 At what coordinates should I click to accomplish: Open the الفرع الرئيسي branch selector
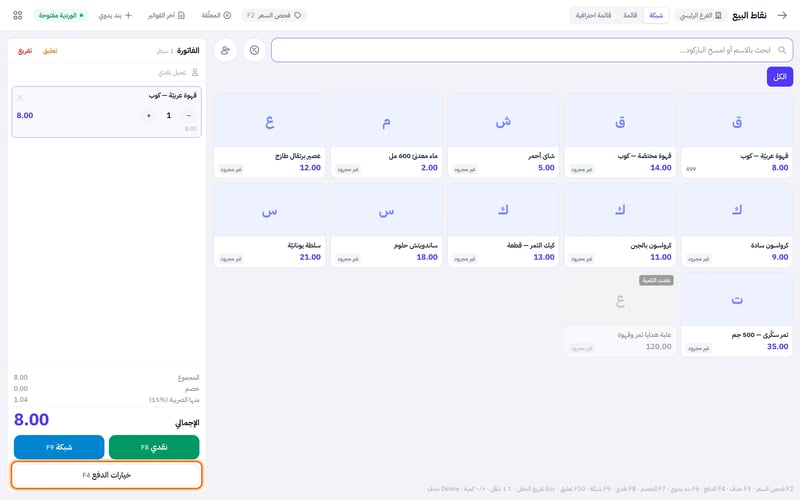click(x=701, y=15)
